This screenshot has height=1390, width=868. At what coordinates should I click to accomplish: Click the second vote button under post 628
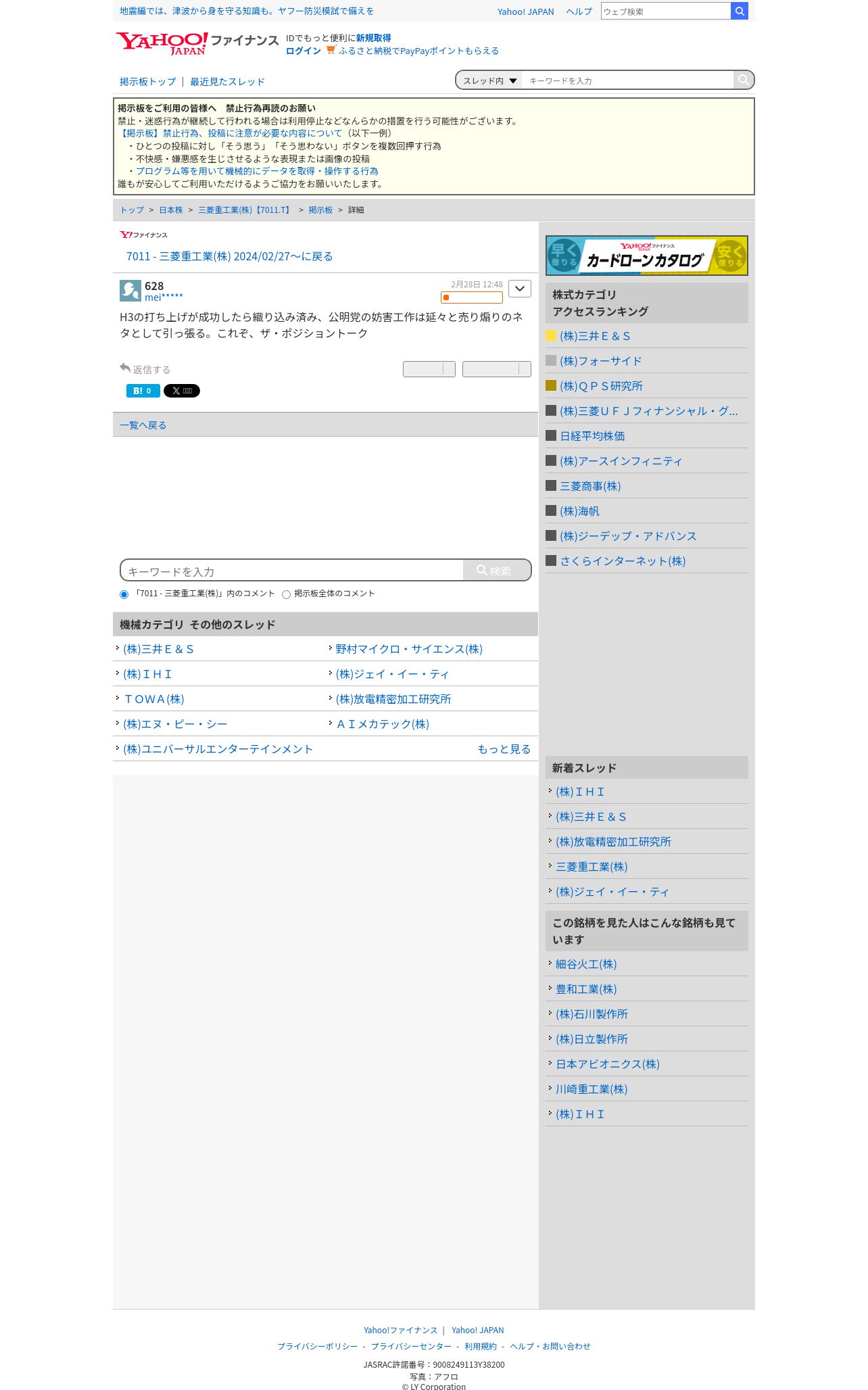(497, 369)
